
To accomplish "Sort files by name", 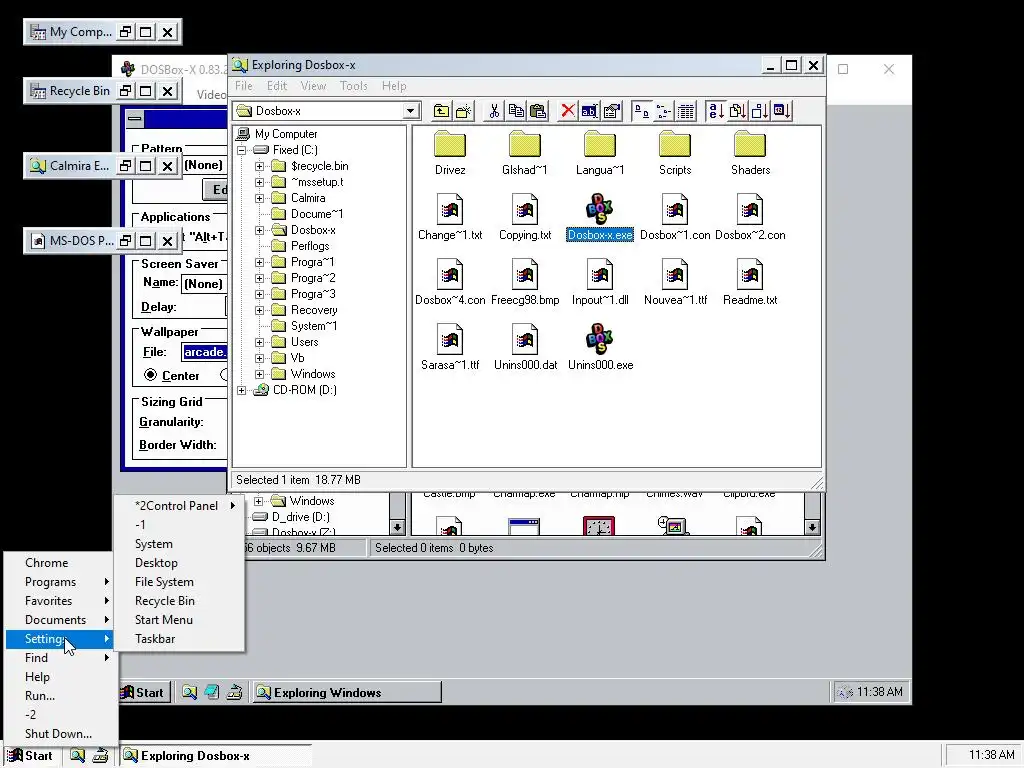I will (716, 111).
